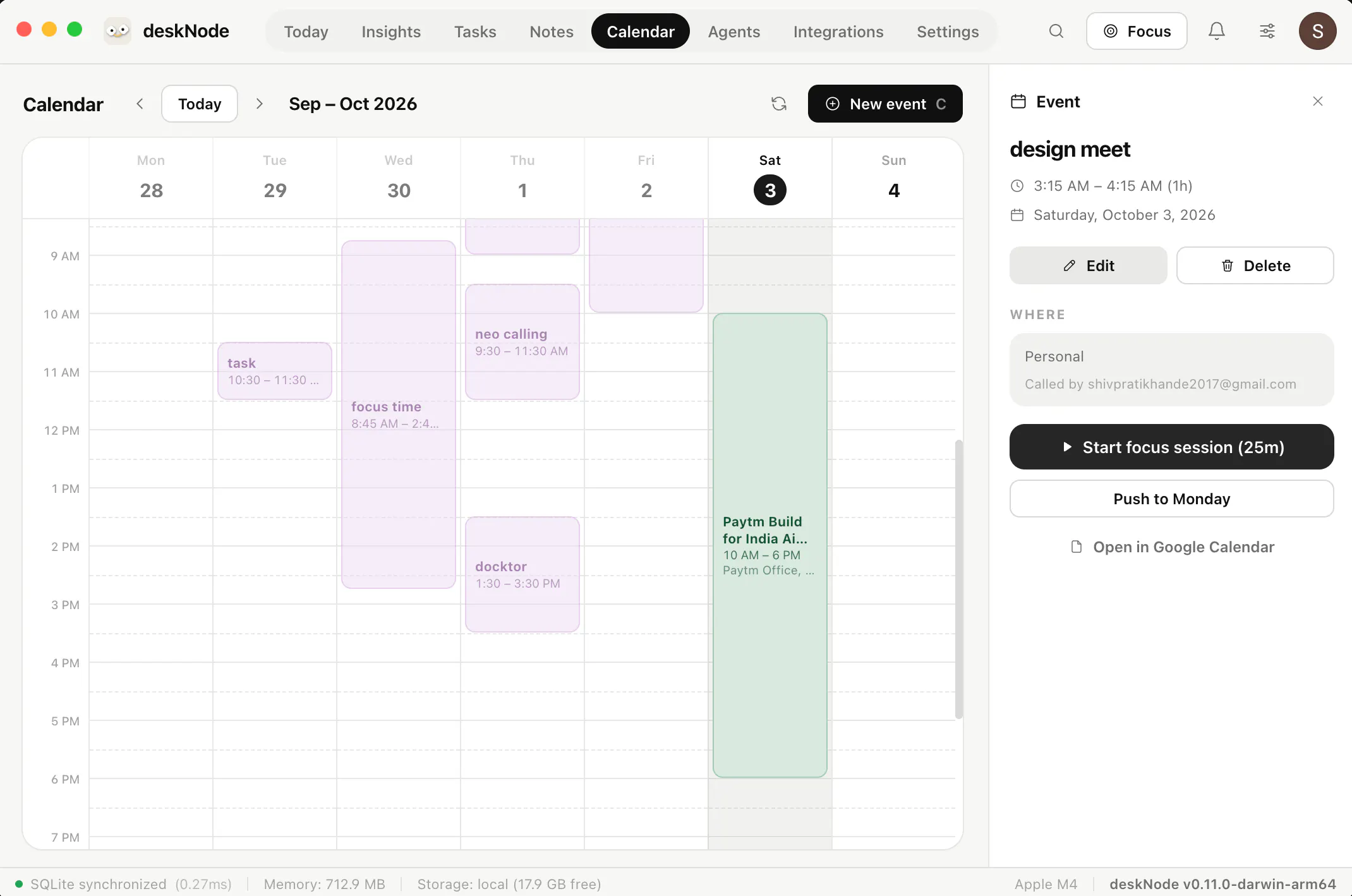
Task: Create a New event
Action: [x=885, y=104]
